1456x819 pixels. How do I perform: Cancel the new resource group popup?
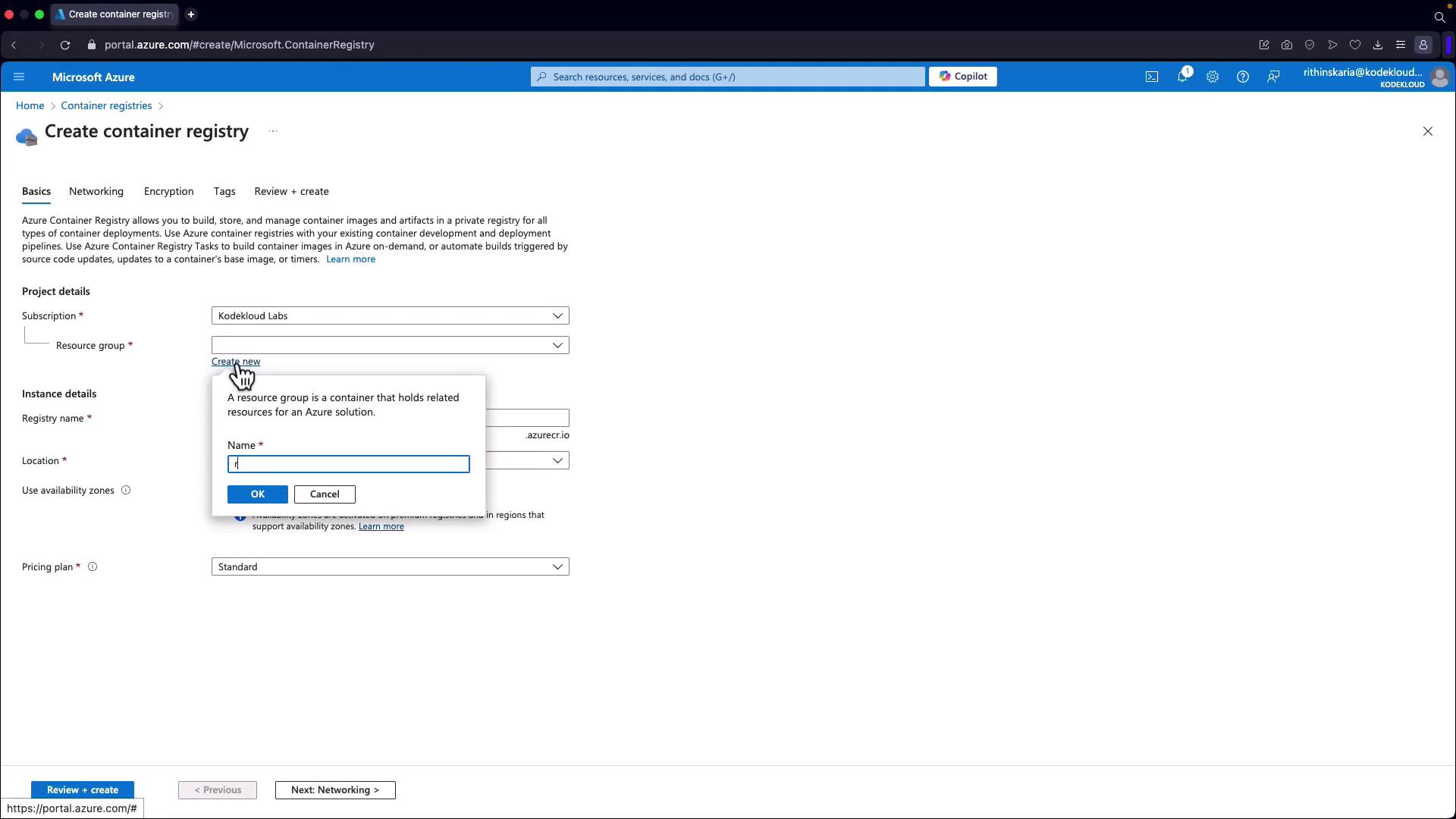(x=325, y=494)
